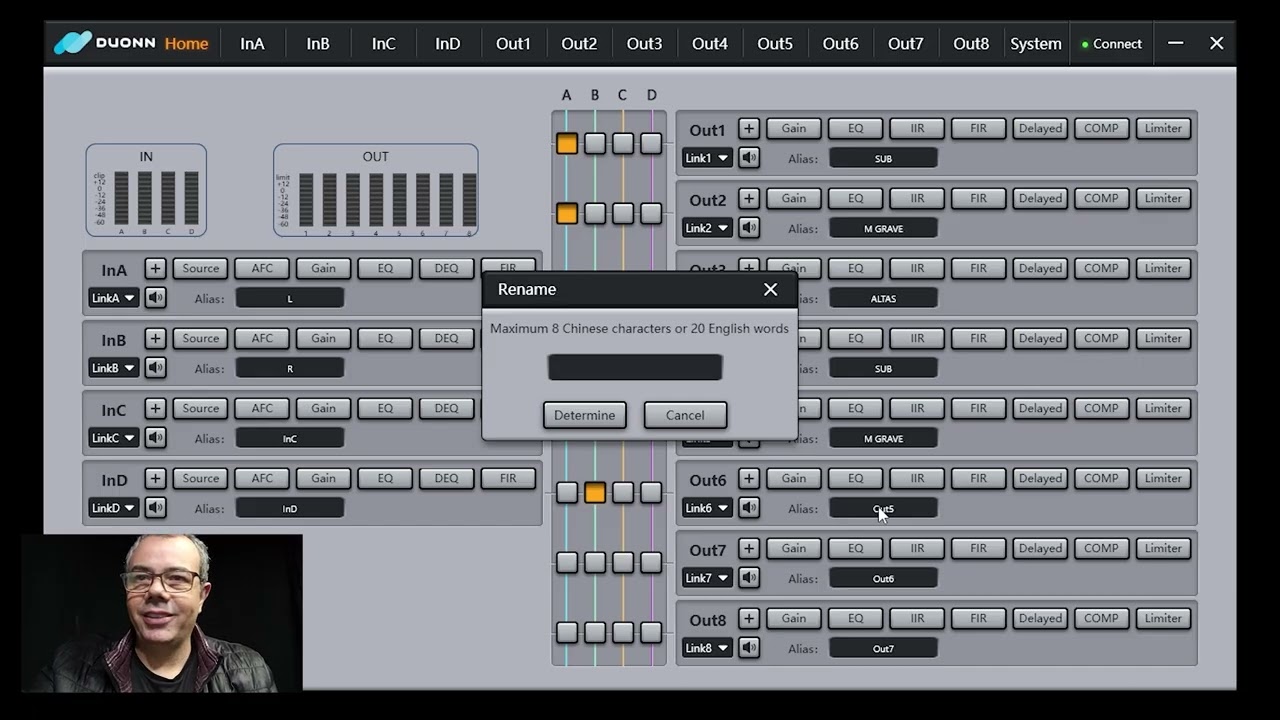The width and height of the screenshot is (1280, 720).
Task: Mute the InB channel speaker icon
Action: 155,368
